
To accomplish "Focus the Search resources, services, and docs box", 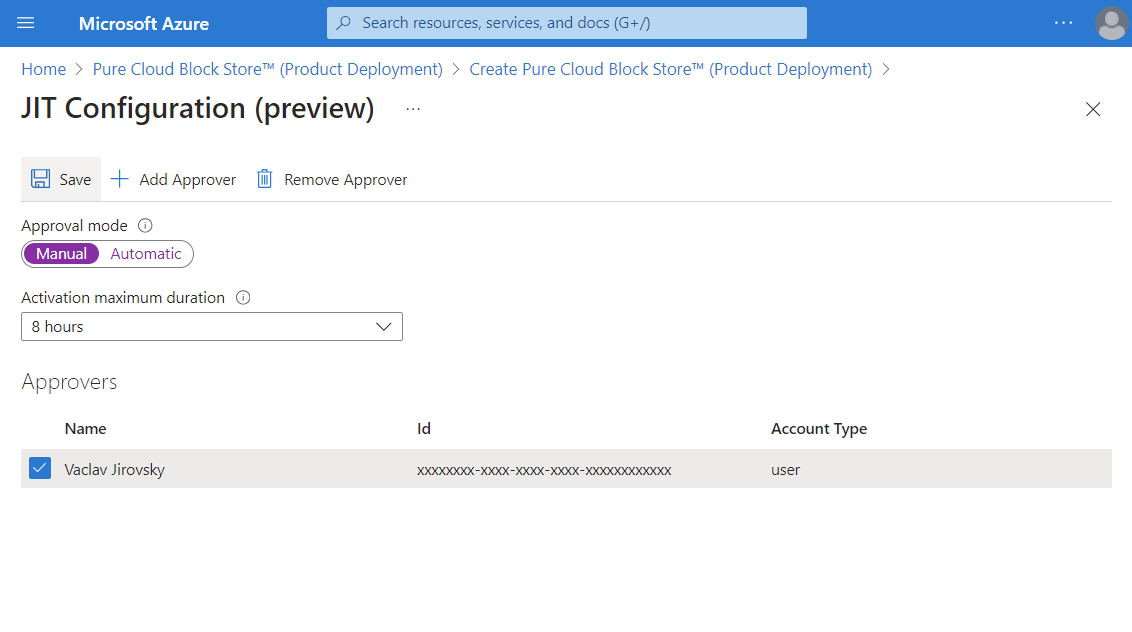I will [x=567, y=23].
